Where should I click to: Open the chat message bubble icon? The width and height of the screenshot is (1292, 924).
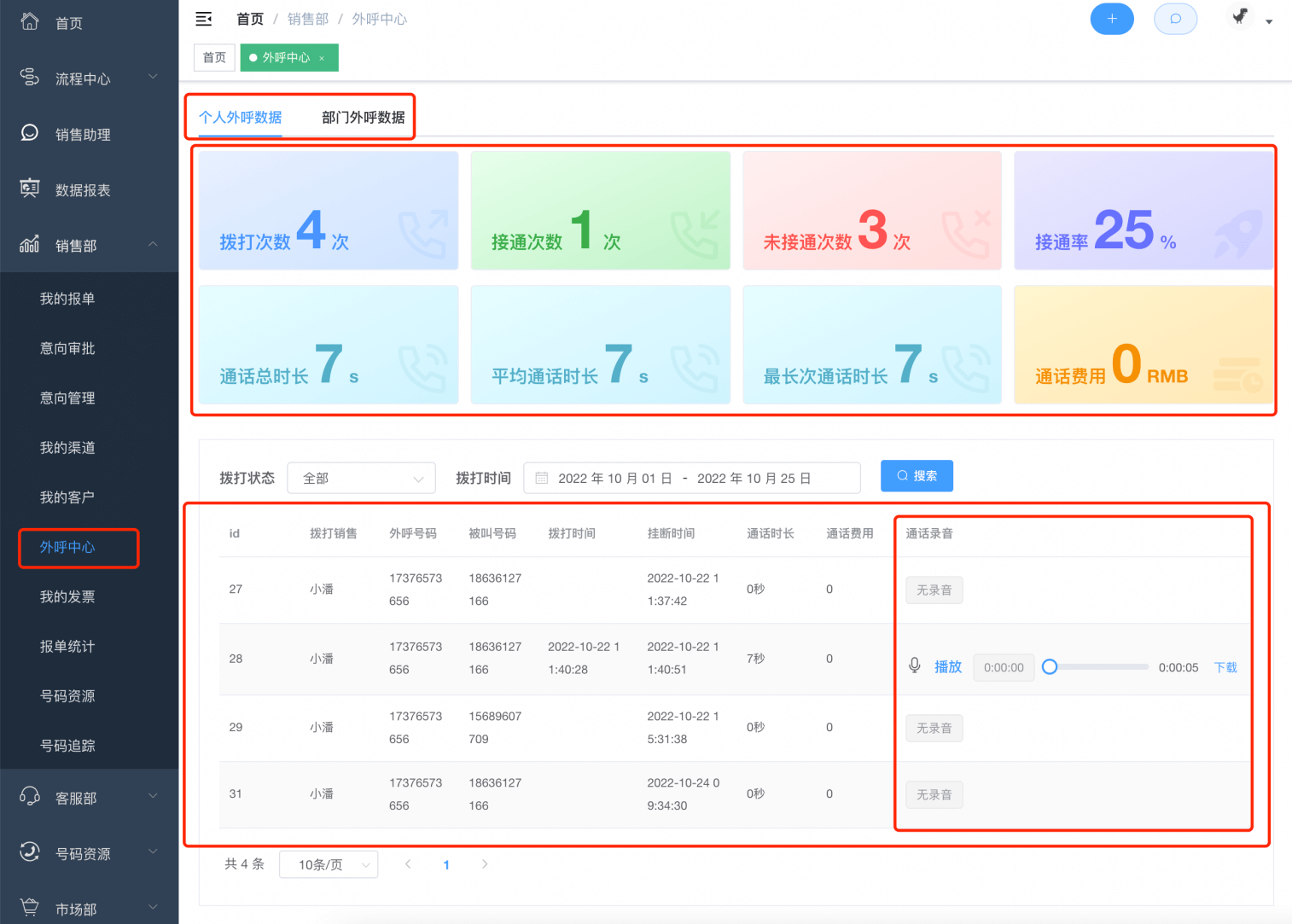tap(1175, 19)
